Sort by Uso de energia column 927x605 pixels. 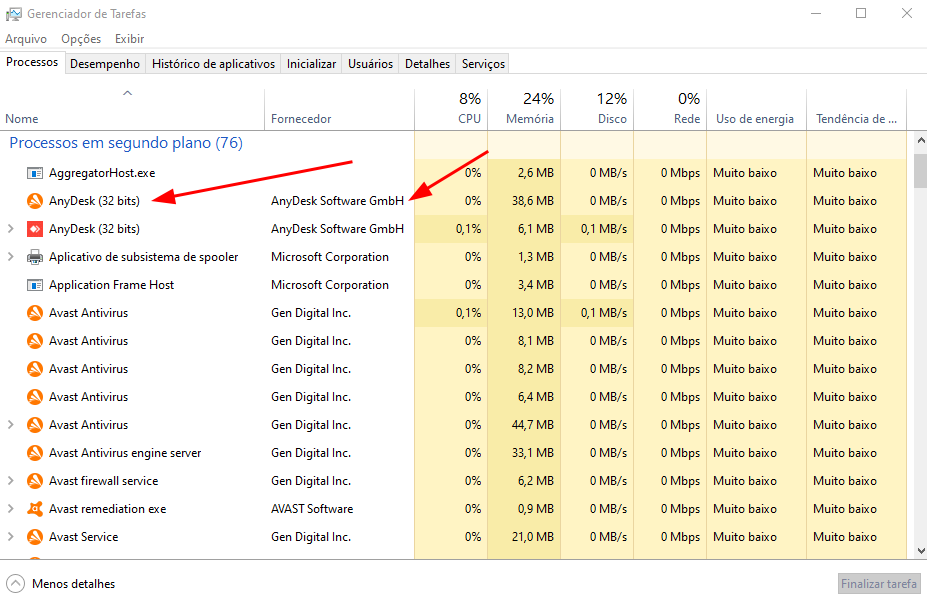(x=757, y=109)
